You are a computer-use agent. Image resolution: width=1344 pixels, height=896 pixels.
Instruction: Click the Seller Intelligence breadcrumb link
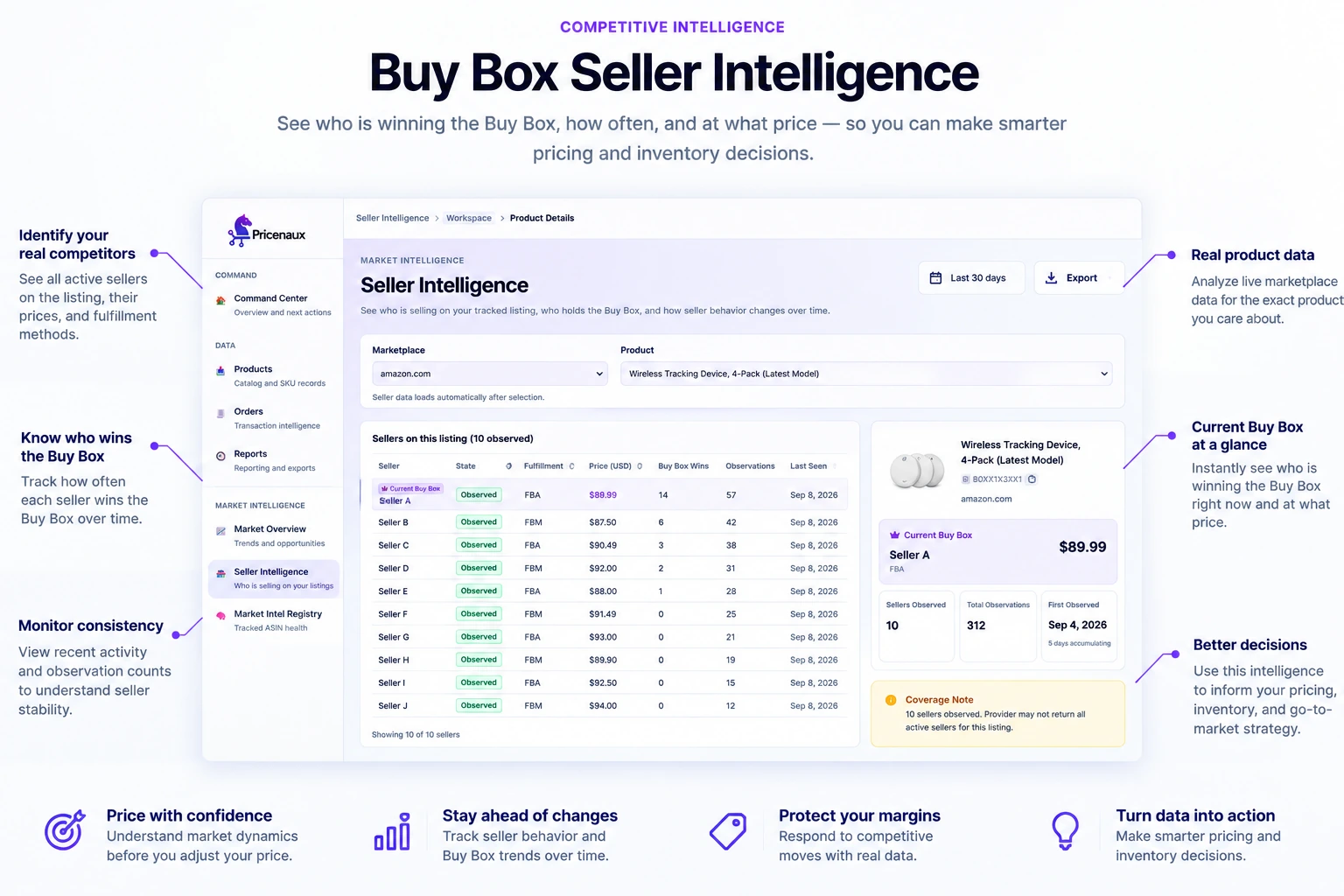392,218
